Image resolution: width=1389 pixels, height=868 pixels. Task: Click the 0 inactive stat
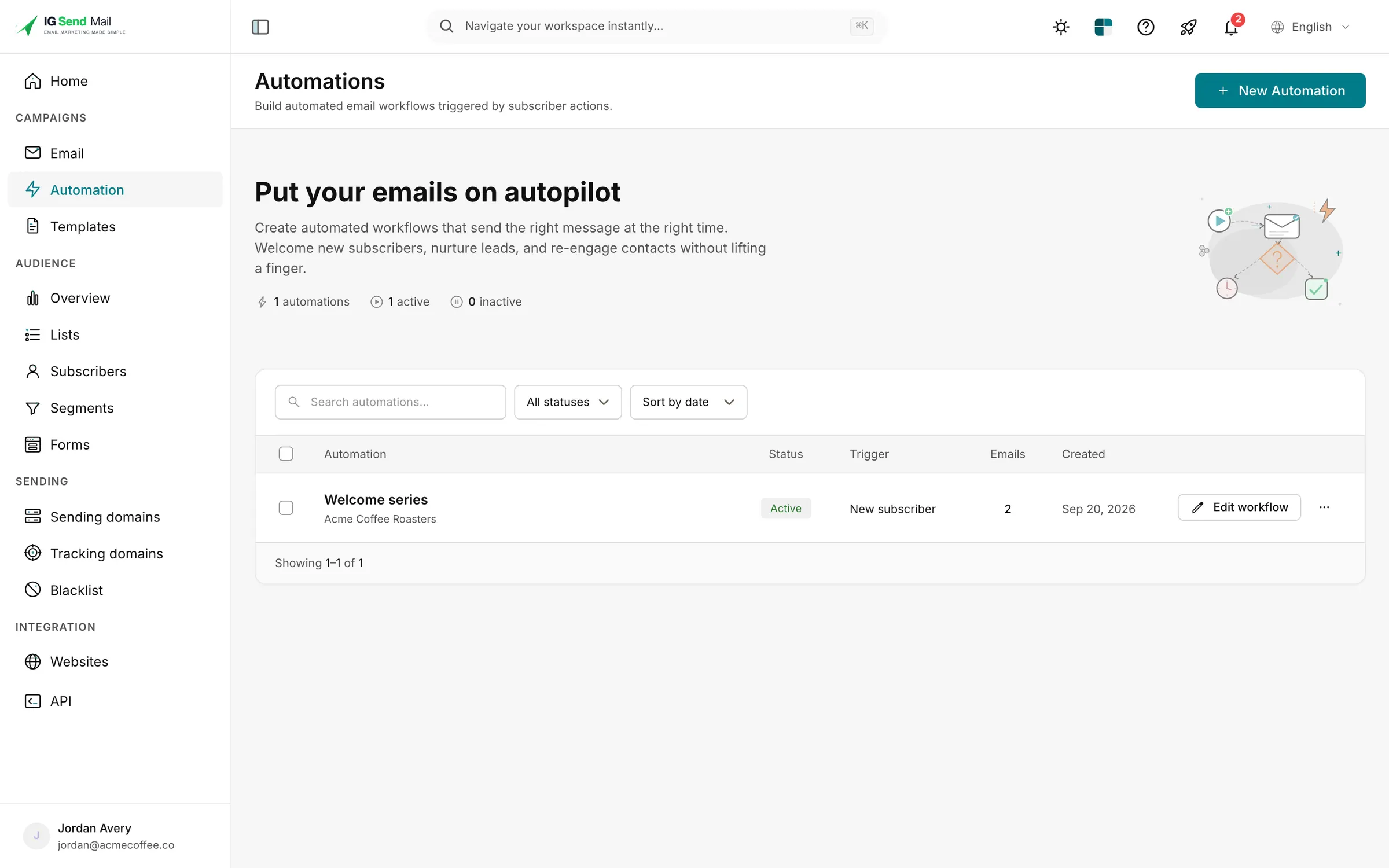486,301
